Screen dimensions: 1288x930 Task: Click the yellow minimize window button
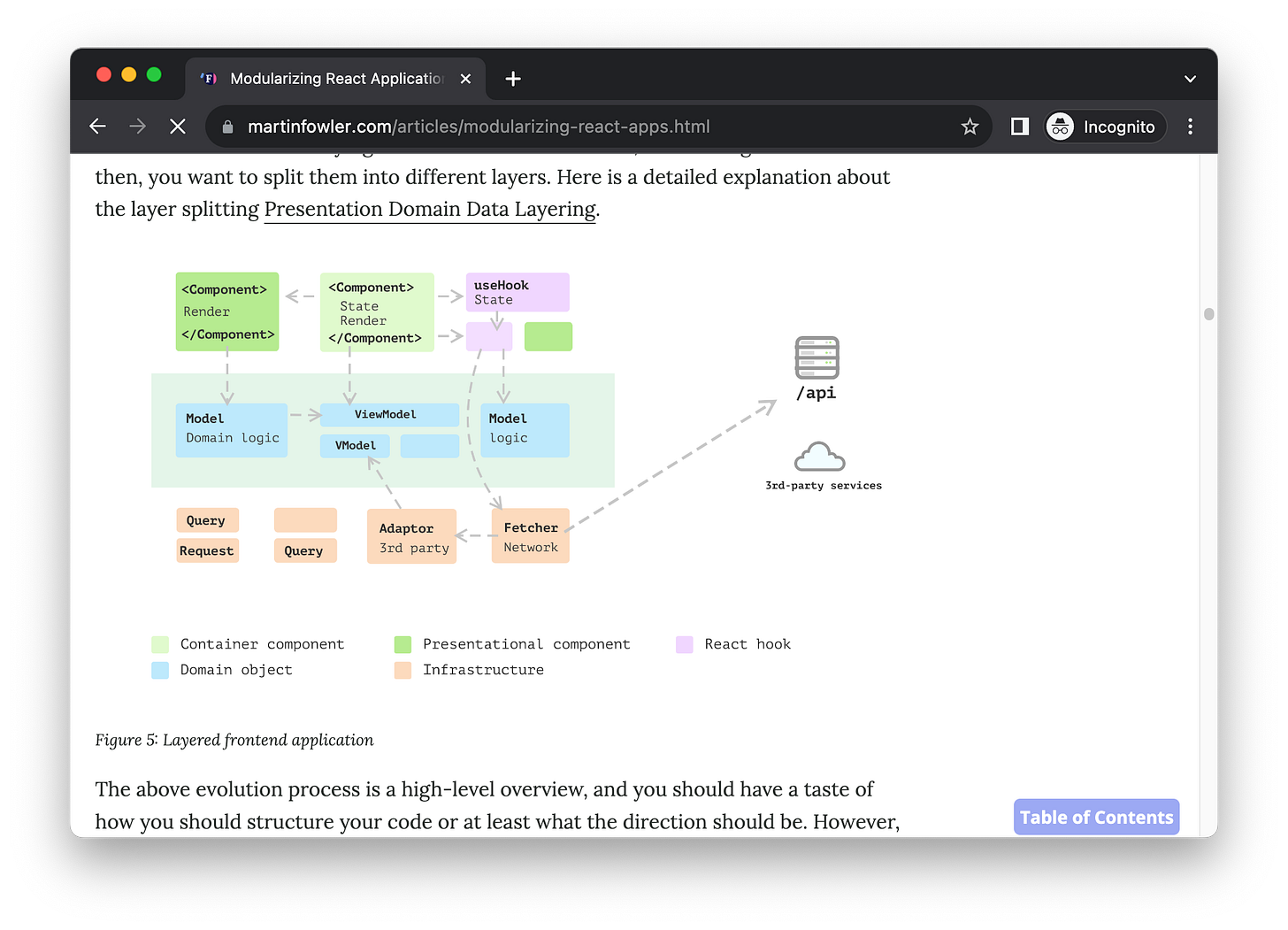129,74
